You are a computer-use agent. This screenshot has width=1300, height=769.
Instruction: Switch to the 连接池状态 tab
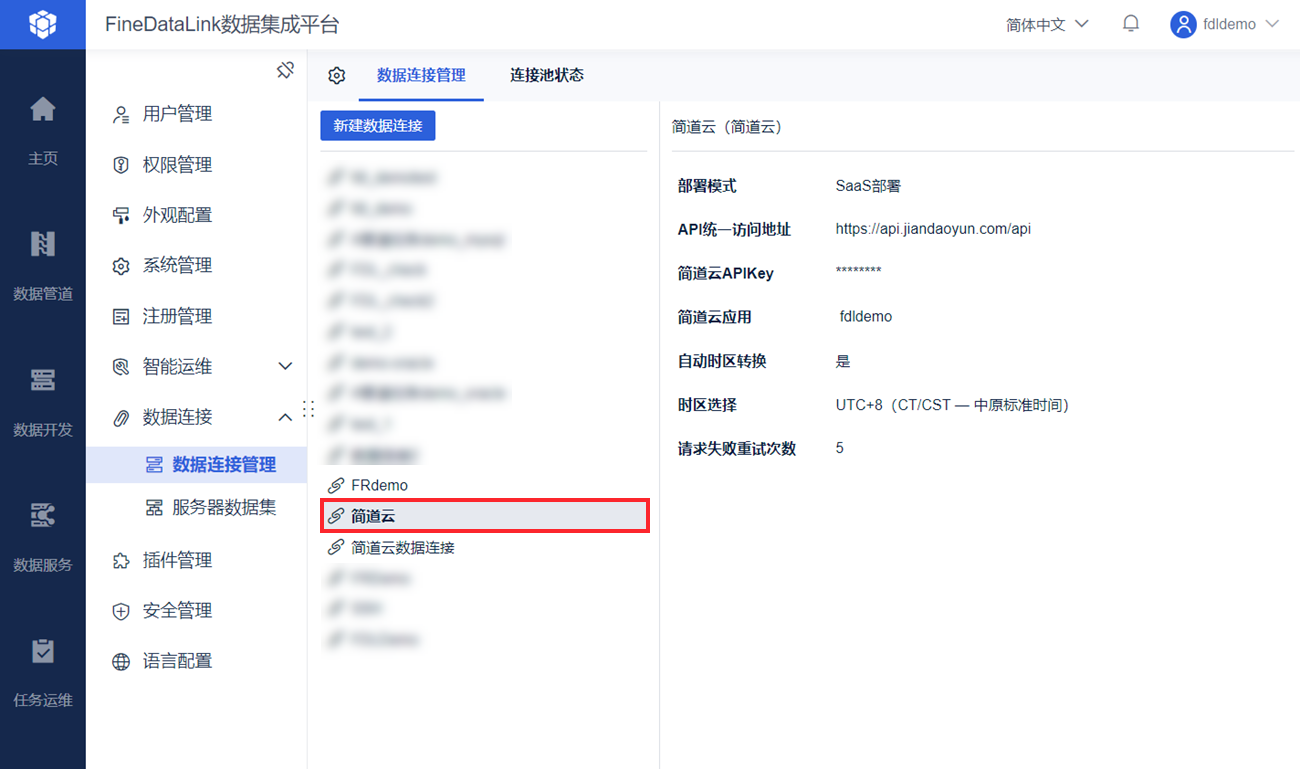click(x=547, y=75)
